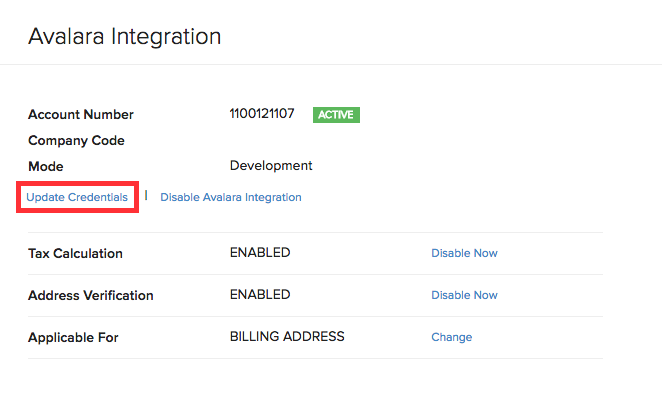The width and height of the screenshot is (662, 401).
Task: Disable Now for Address Verification
Action: pos(464,295)
